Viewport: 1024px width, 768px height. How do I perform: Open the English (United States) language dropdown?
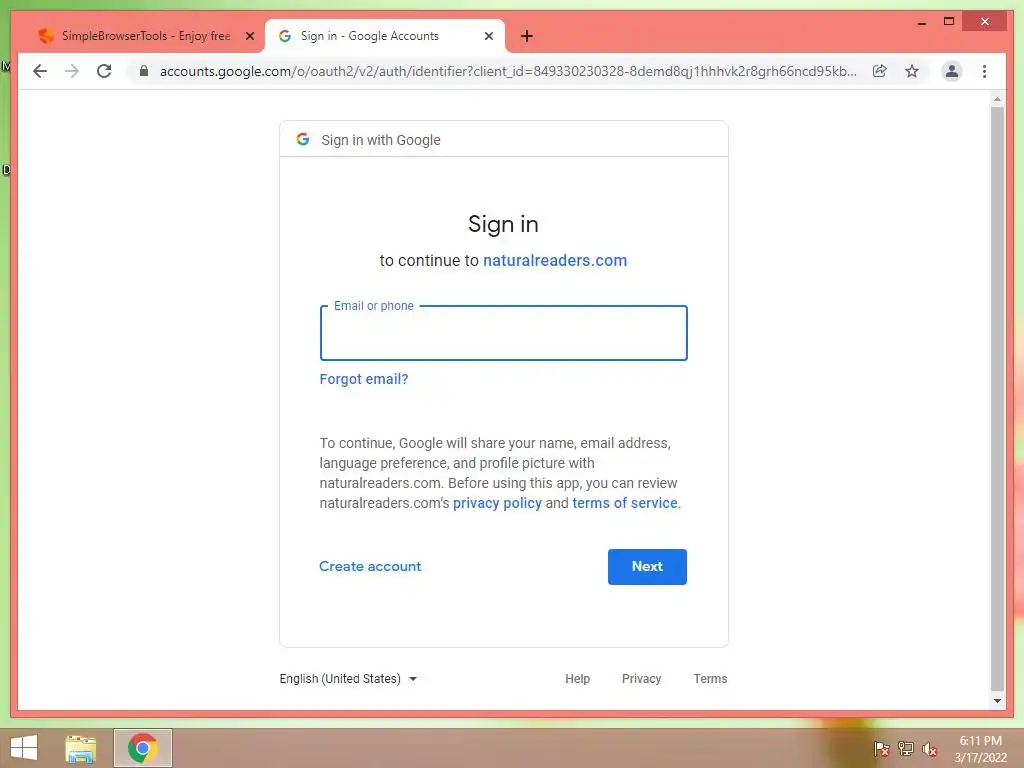[348, 679]
